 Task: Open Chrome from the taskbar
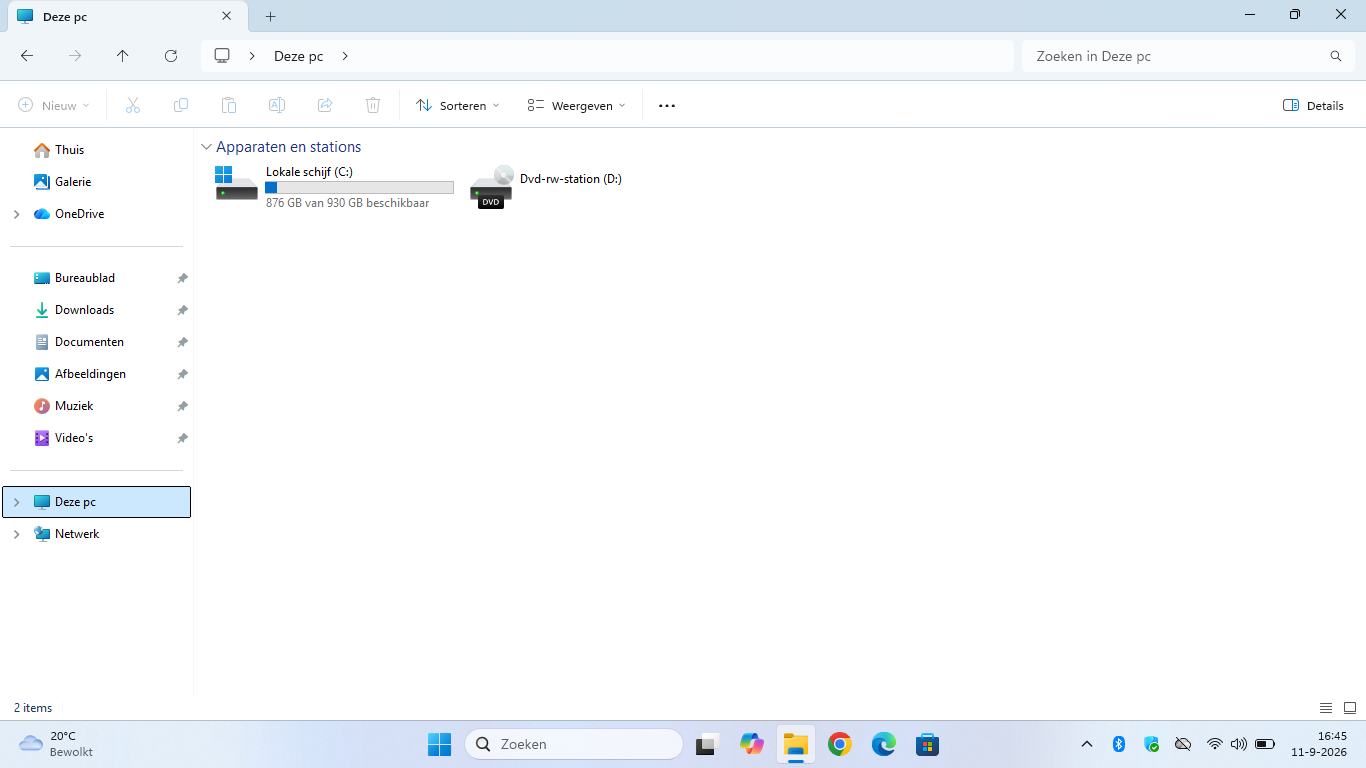coord(839,744)
